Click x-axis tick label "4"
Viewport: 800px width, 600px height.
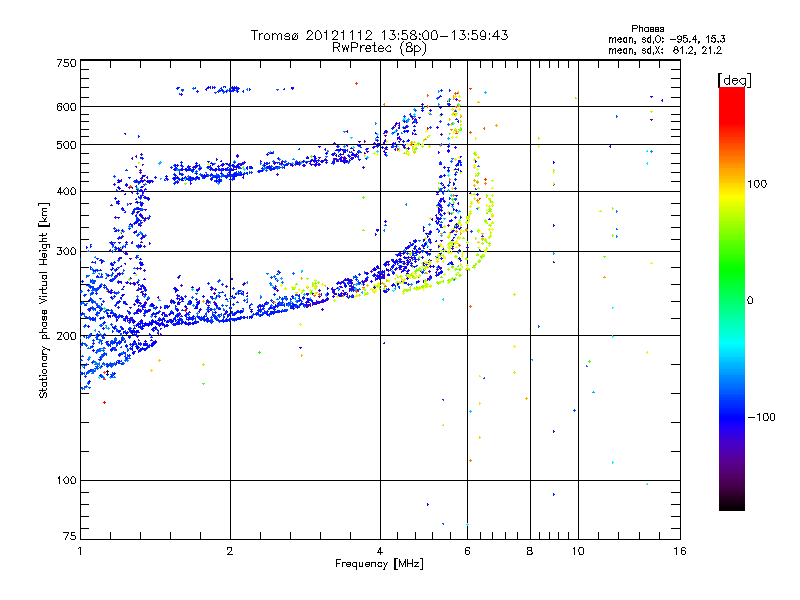coord(380,551)
